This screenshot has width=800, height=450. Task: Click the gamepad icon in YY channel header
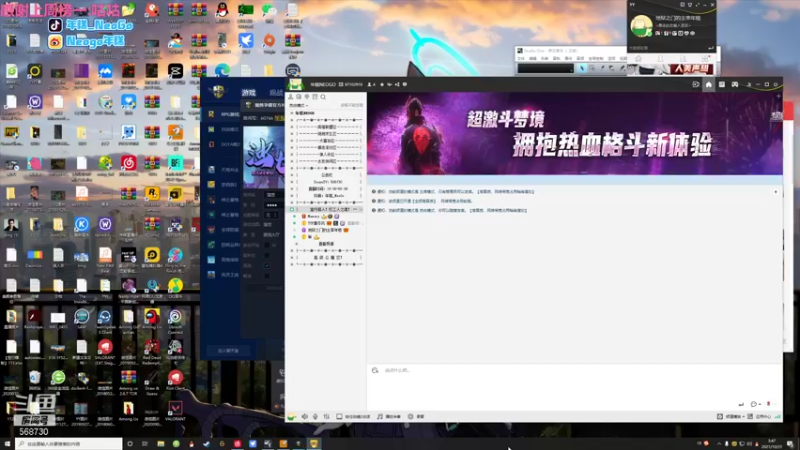coord(735,85)
